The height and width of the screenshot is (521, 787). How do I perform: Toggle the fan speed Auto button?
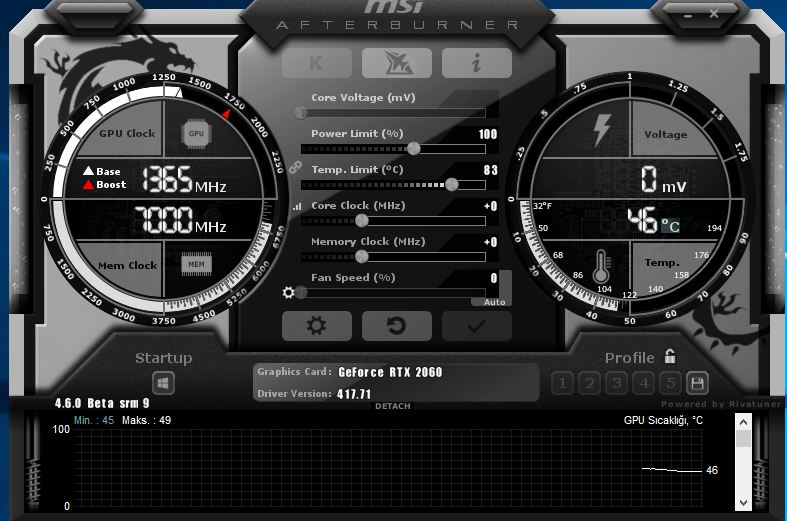pos(494,302)
